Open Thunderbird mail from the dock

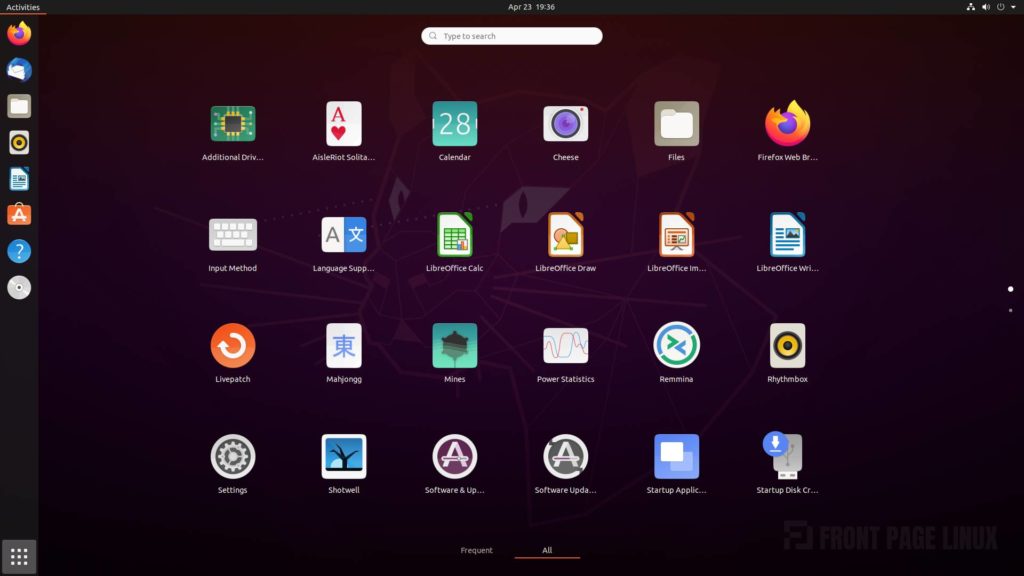(19, 70)
